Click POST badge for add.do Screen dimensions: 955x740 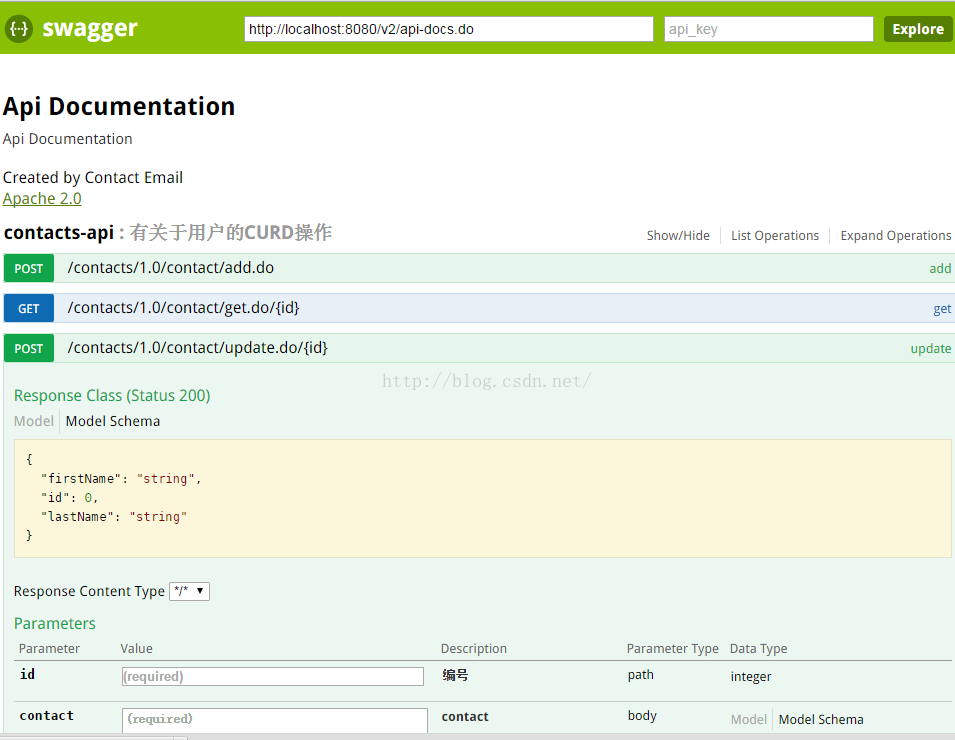point(29,269)
